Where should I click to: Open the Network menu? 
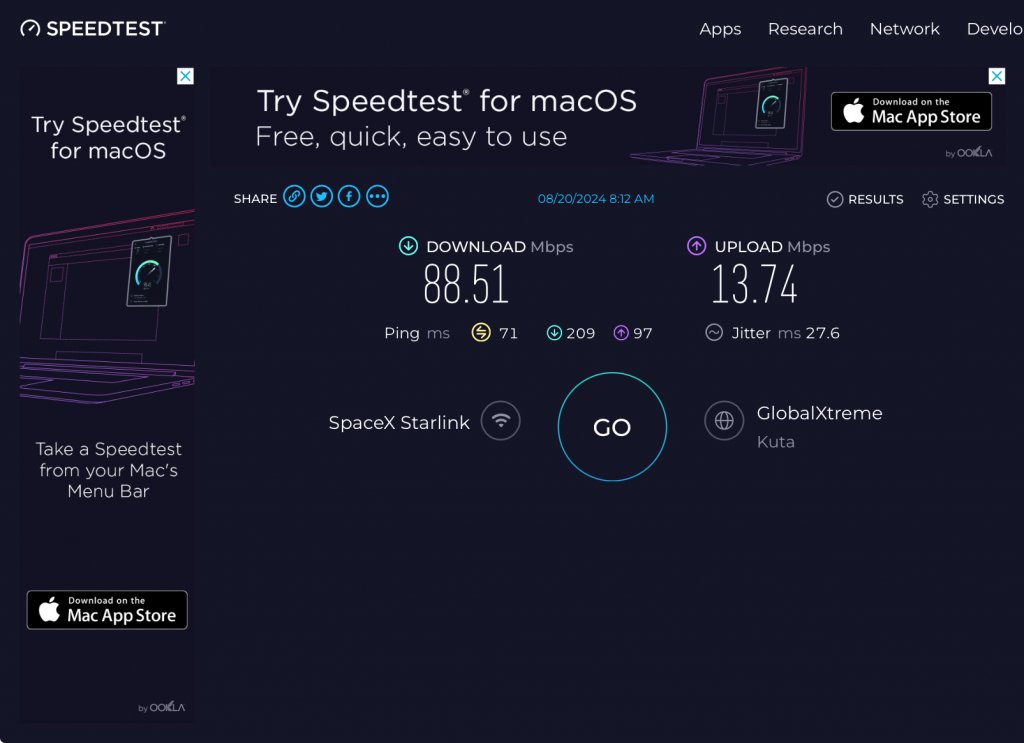click(904, 29)
